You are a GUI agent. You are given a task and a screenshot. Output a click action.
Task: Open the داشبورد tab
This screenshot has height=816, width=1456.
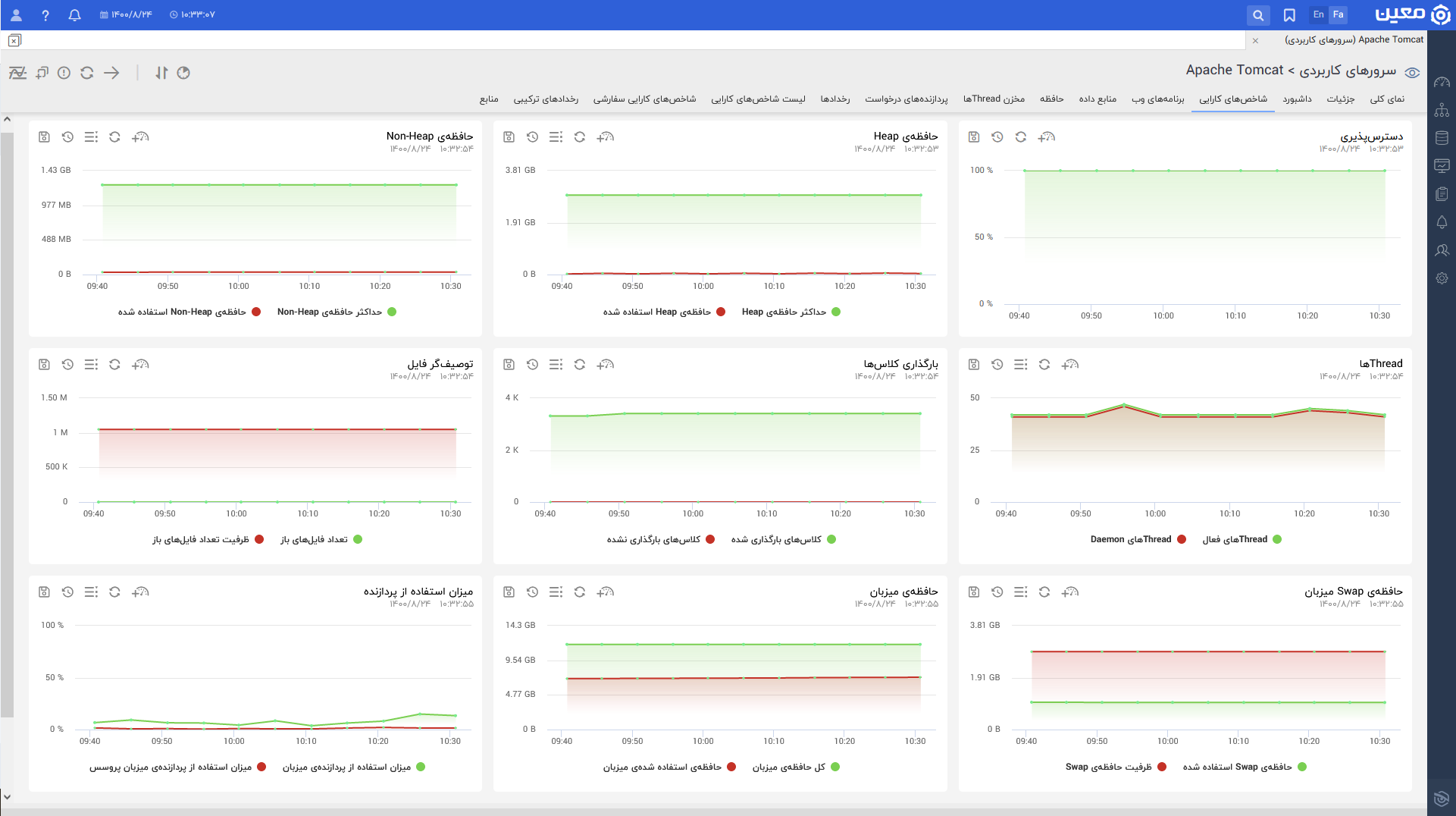[x=1298, y=99]
